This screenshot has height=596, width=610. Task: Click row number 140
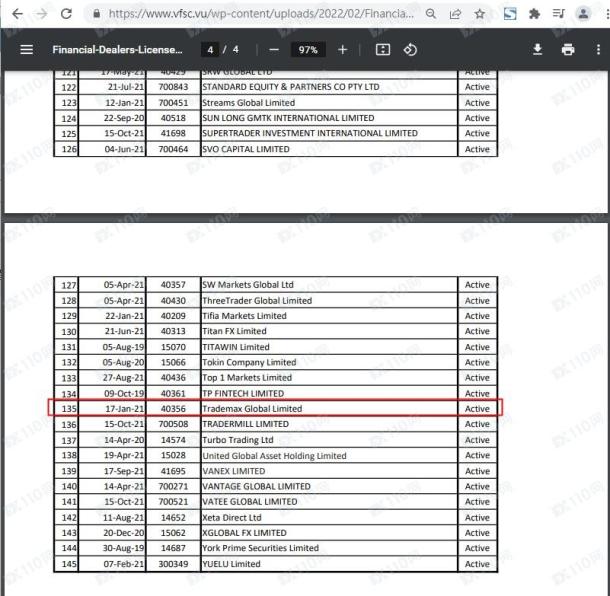(69, 487)
